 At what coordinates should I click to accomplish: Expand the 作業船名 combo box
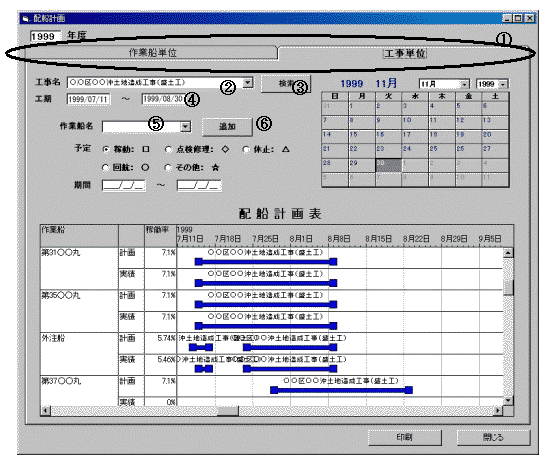(186, 126)
